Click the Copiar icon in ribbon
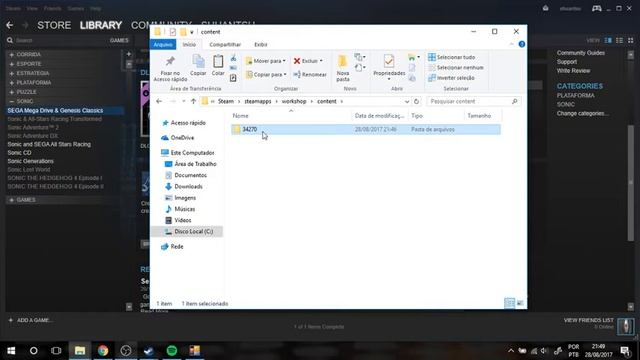Screen dimensions: 640x360 [198, 62]
